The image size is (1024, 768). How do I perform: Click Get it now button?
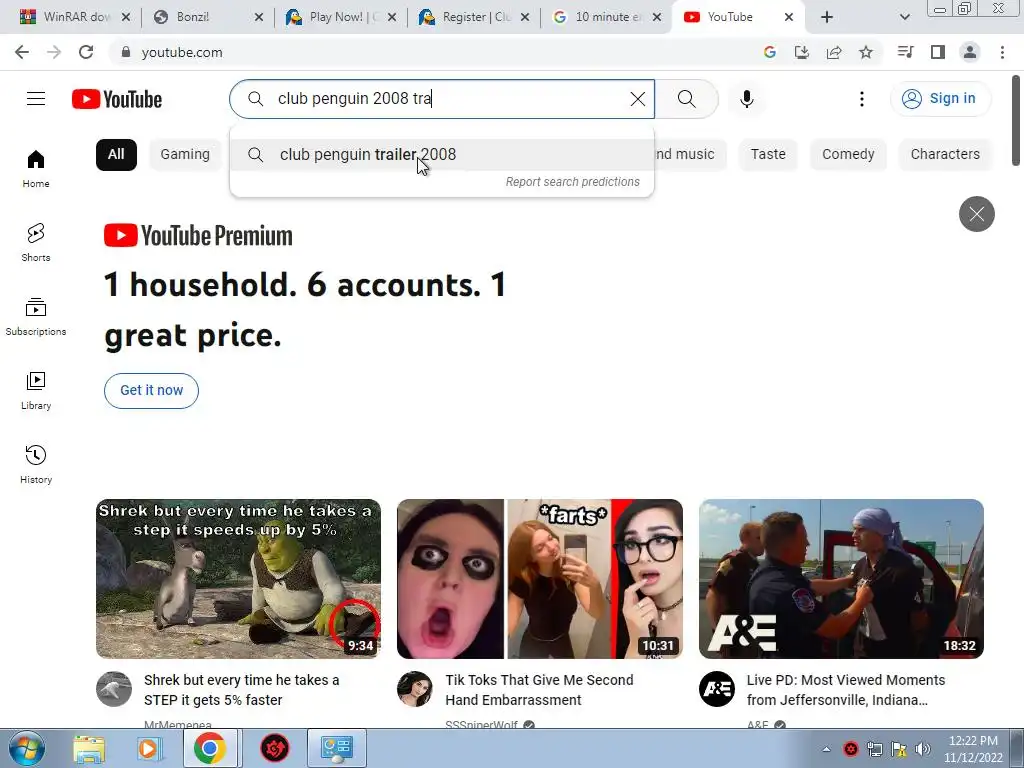152,391
